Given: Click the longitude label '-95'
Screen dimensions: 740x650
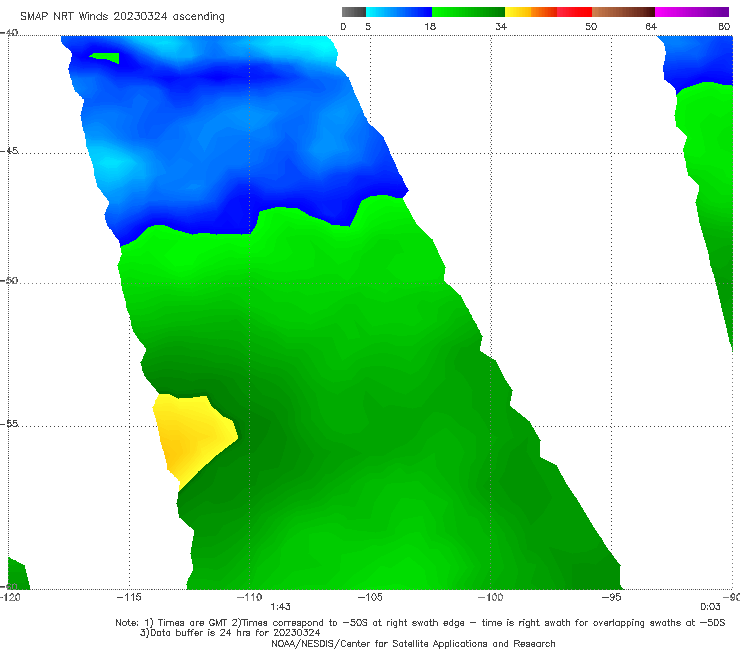Looking at the screenshot, I should 612,597.
